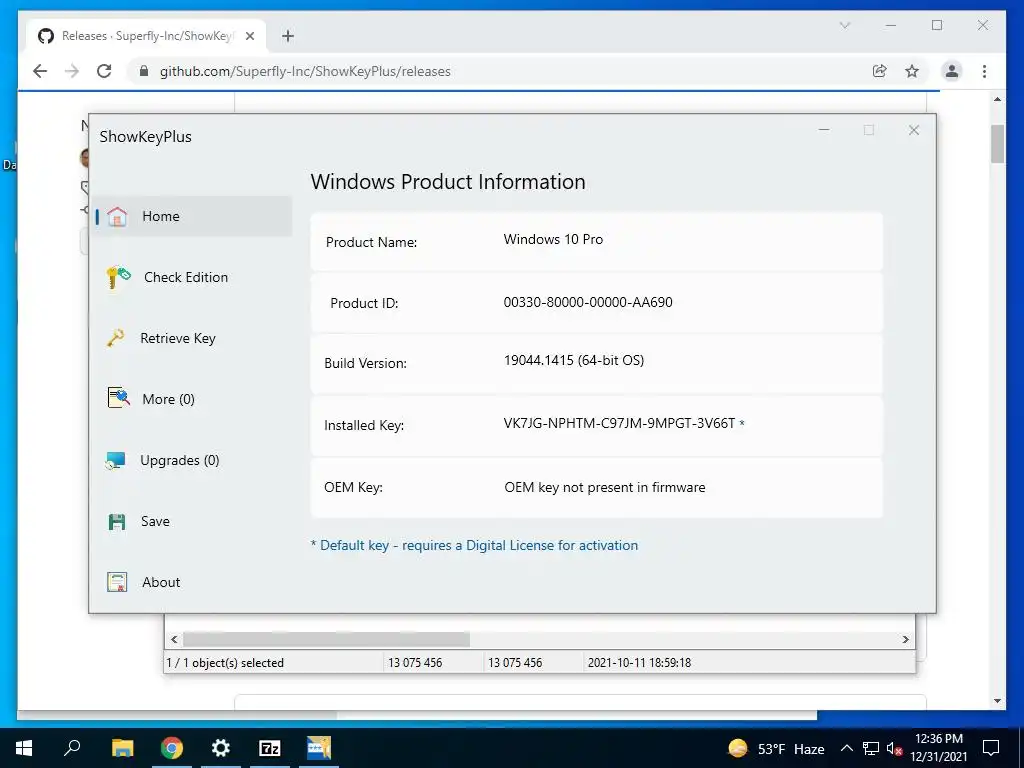Share this page from the address bar

click(880, 71)
